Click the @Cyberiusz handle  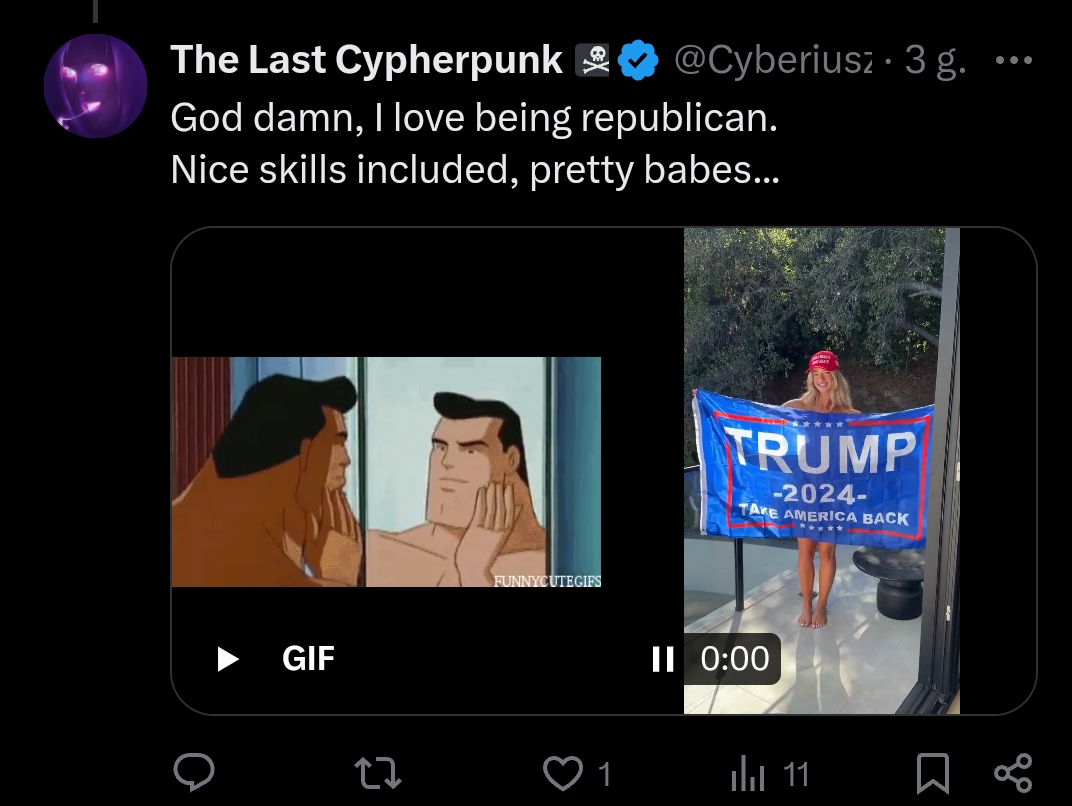(774, 61)
